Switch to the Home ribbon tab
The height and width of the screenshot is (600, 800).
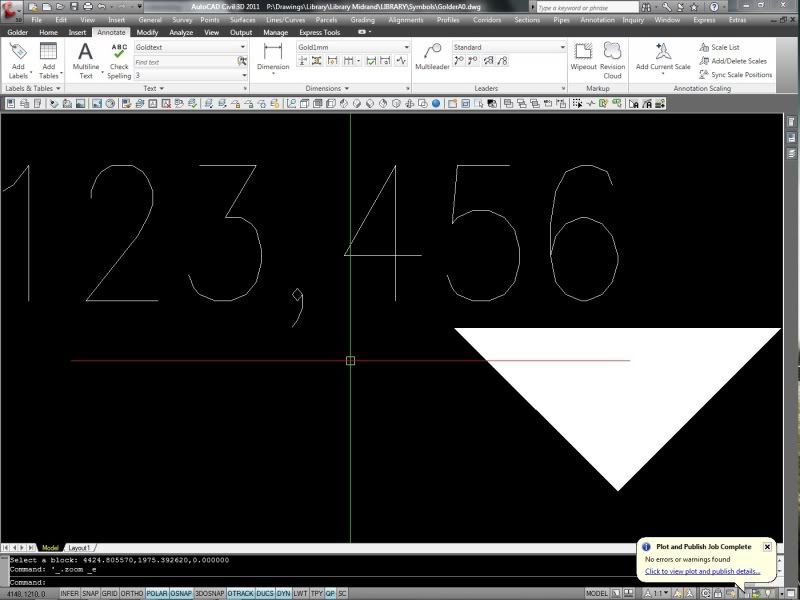(x=48, y=32)
